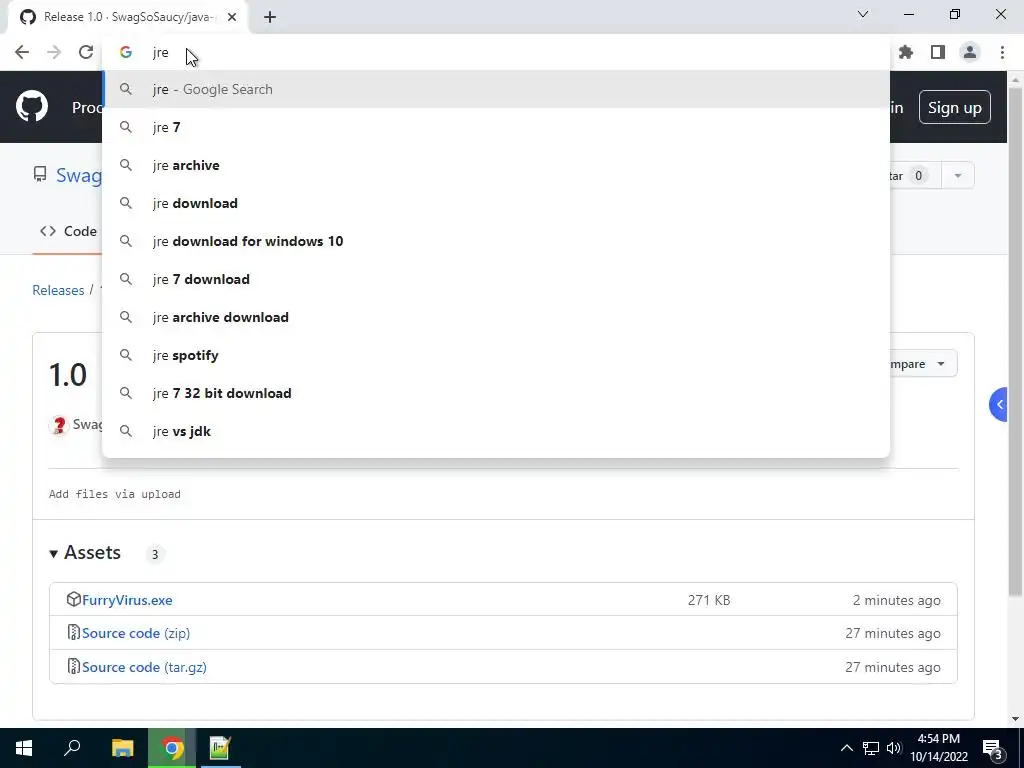The image size is (1024, 768).
Task: Click the Sign up button
Action: pos(954,107)
